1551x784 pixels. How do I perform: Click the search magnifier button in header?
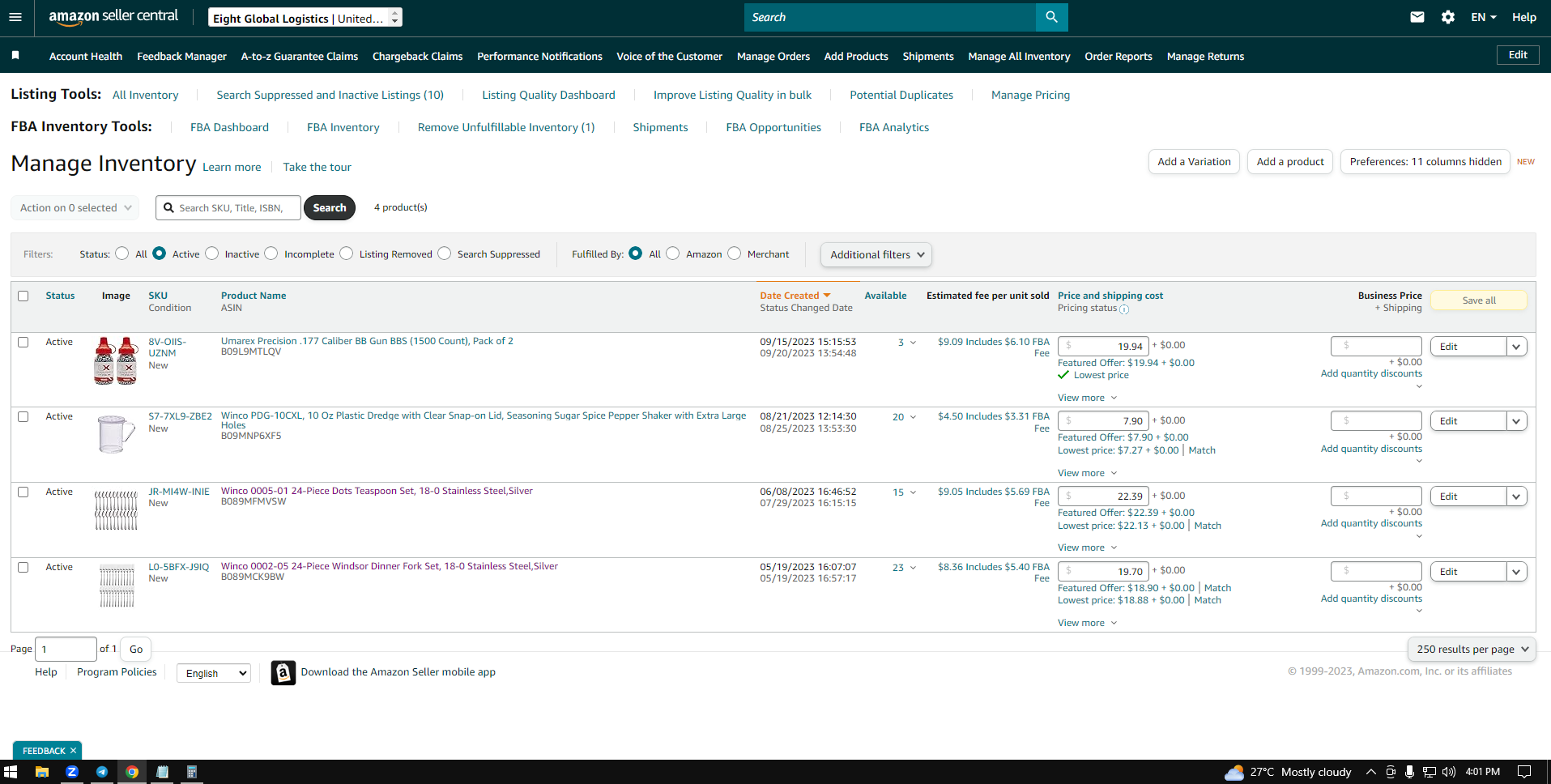1051,17
